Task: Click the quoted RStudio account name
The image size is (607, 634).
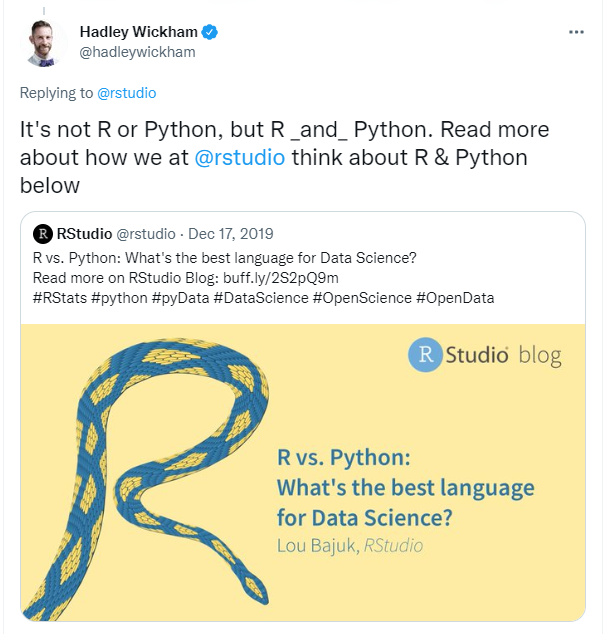Action: (86, 235)
